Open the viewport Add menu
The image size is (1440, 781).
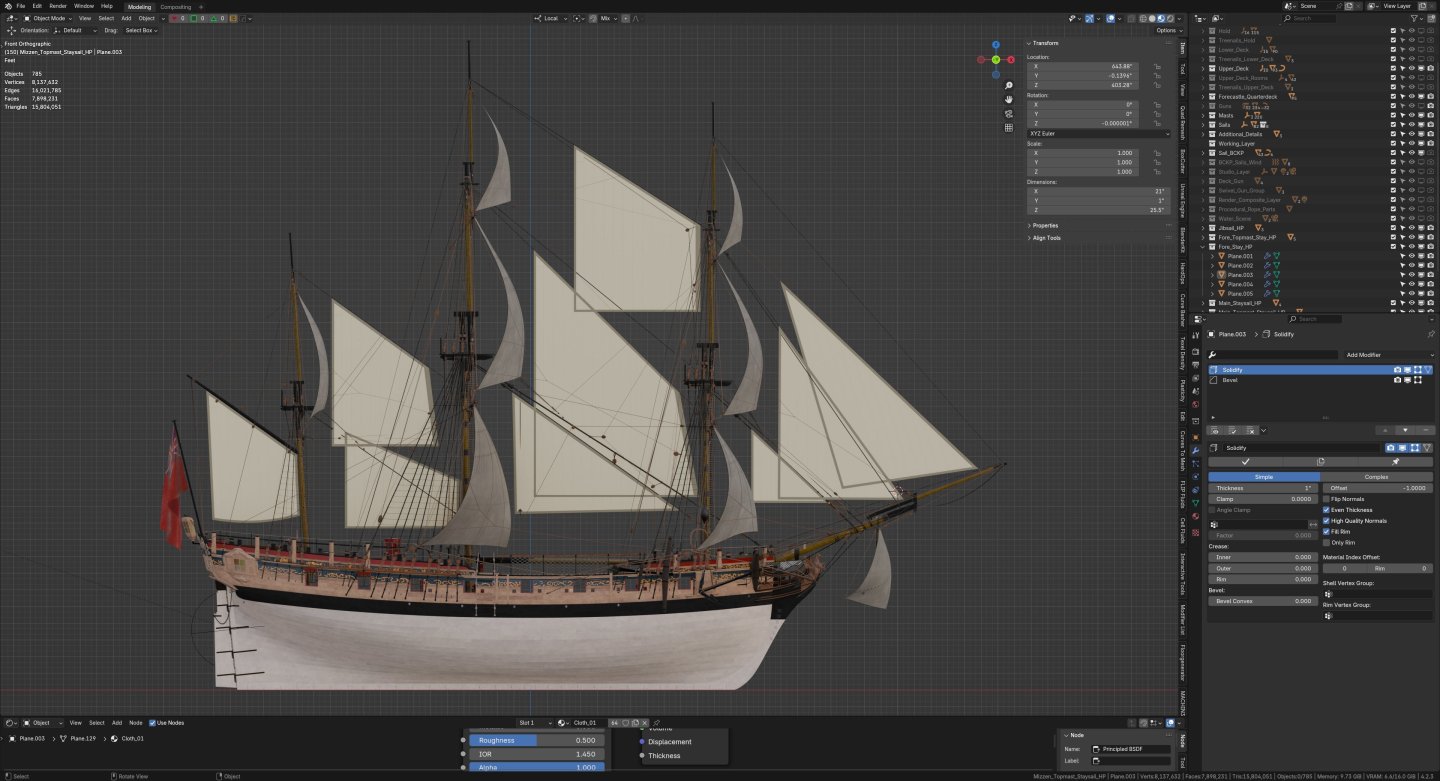pyautogui.click(x=126, y=18)
